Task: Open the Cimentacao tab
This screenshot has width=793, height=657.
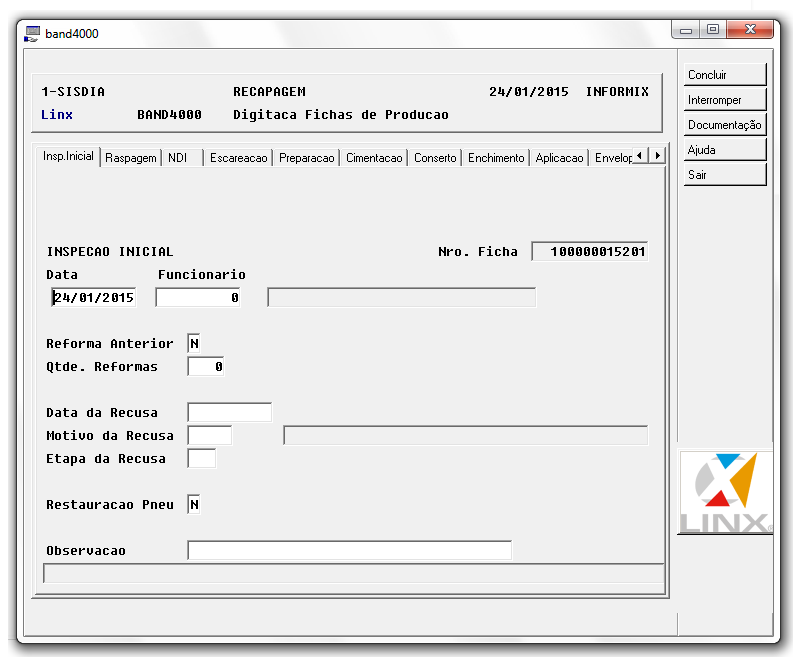Action: [374, 158]
